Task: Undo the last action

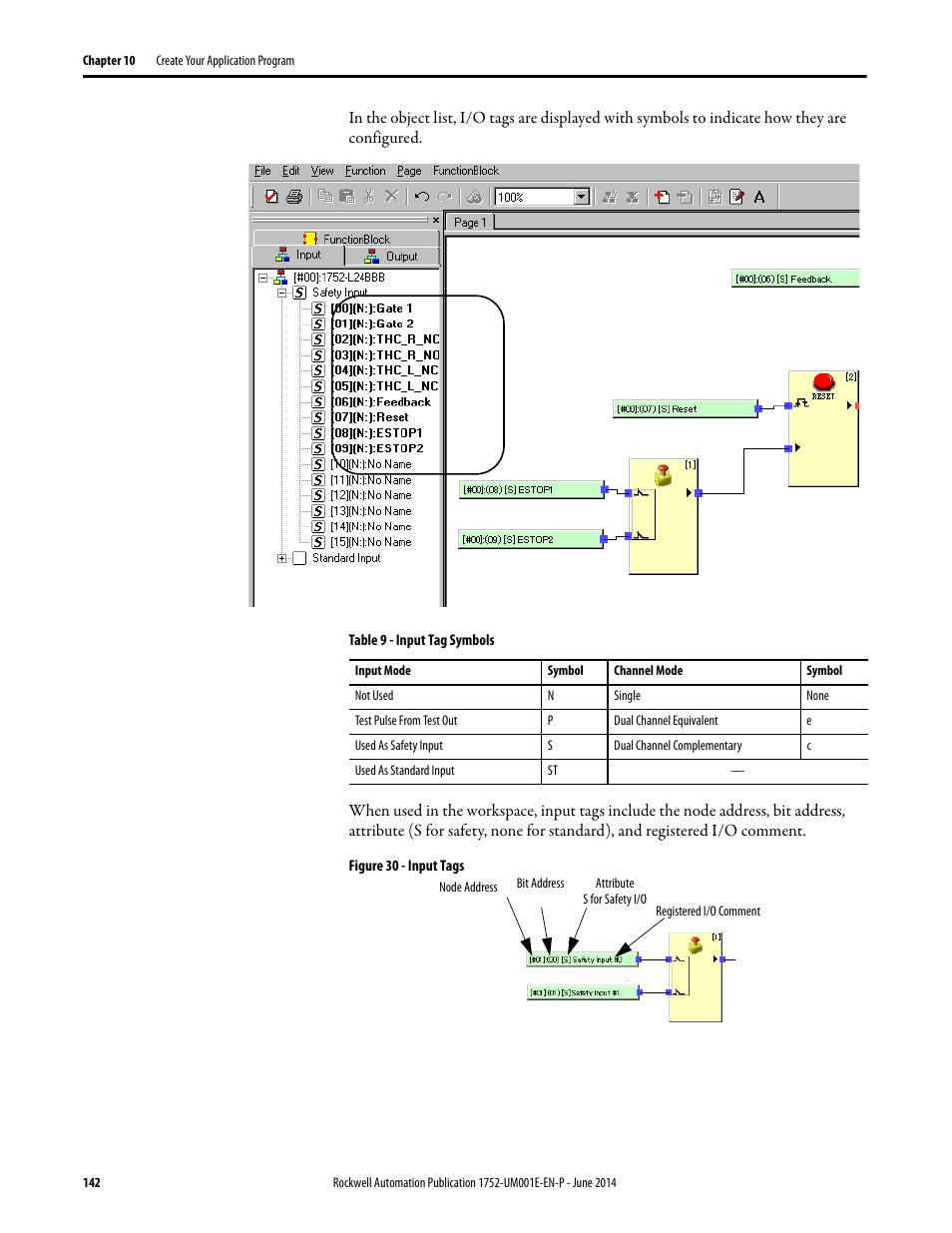Action: (x=422, y=197)
